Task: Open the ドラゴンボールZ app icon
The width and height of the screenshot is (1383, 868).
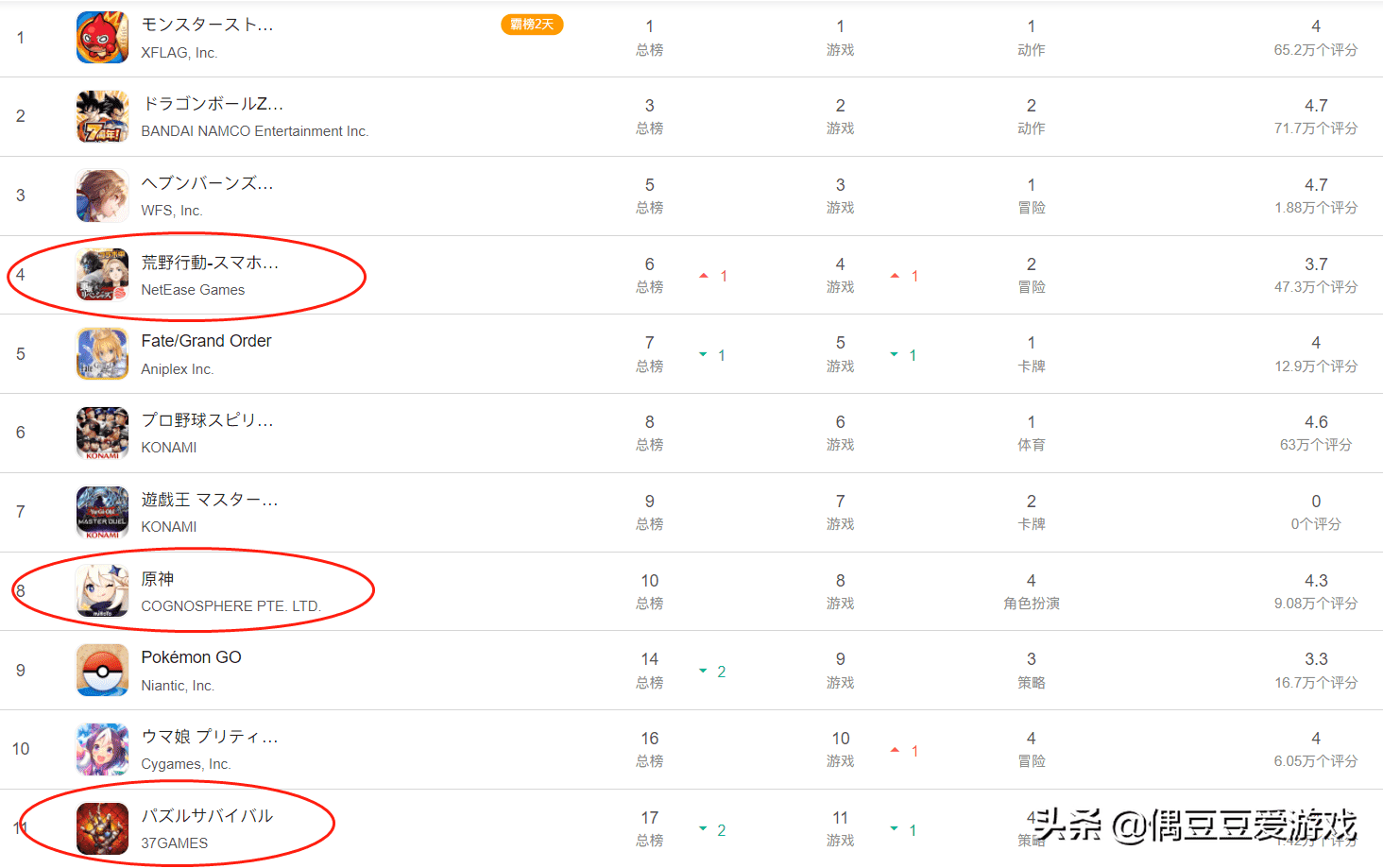Action: click(102, 116)
